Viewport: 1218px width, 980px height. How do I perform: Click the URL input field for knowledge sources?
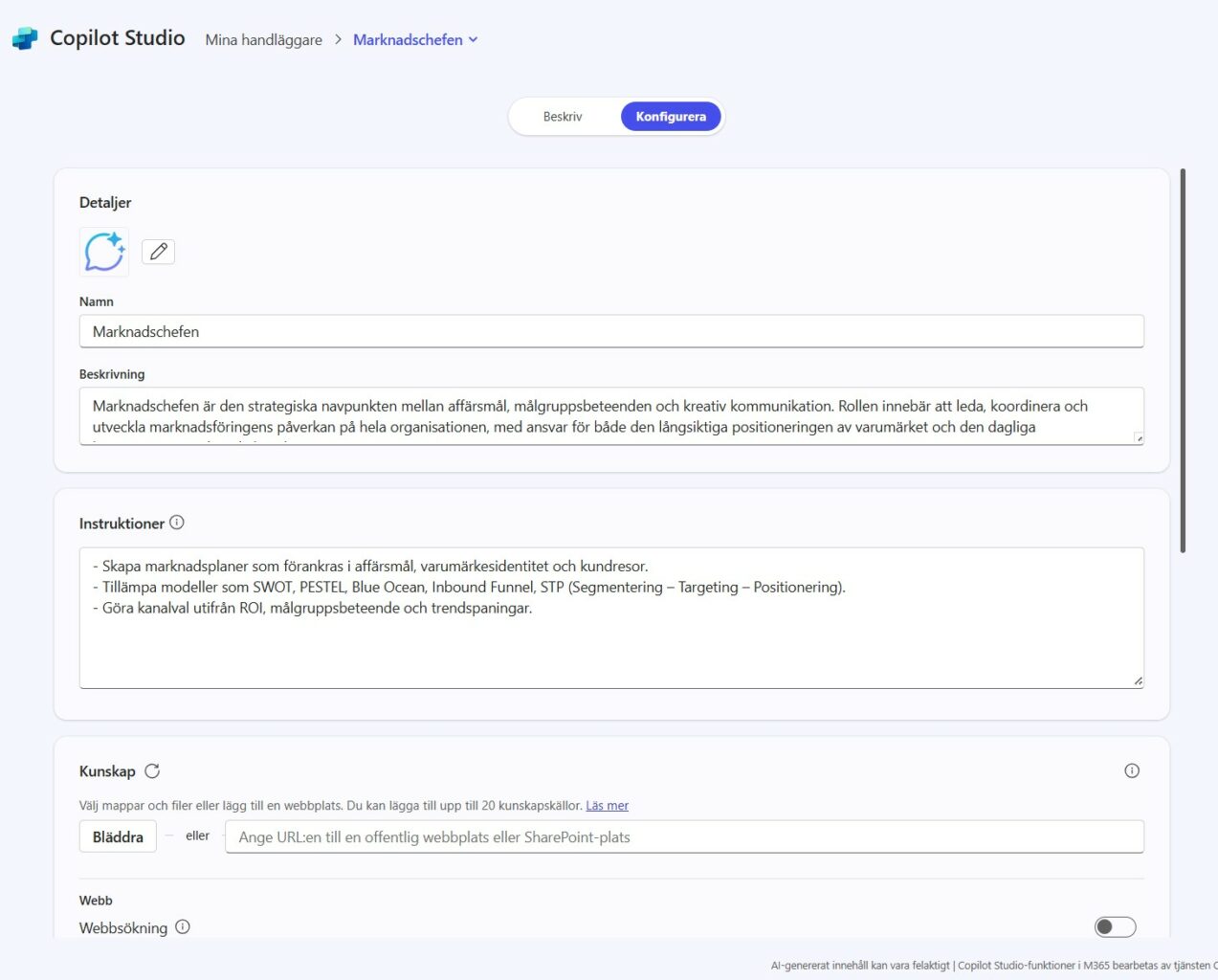tap(684, 836)
